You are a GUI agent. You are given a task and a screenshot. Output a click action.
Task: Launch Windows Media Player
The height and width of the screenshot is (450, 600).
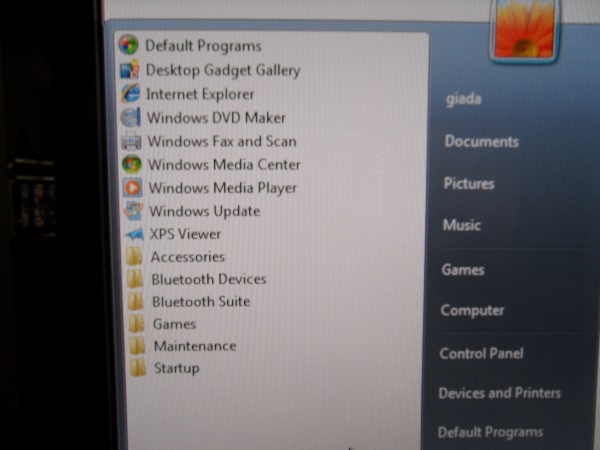[x=223, y=188]
